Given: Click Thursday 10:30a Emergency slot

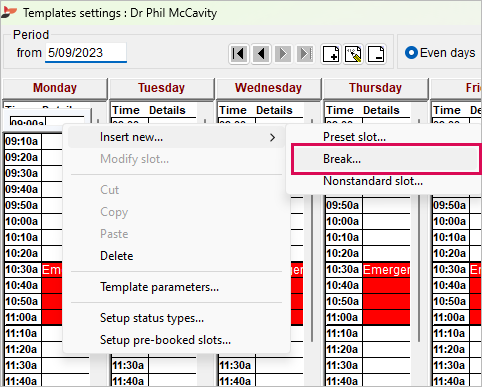Looking at the screenshot, I should [386, 269].
